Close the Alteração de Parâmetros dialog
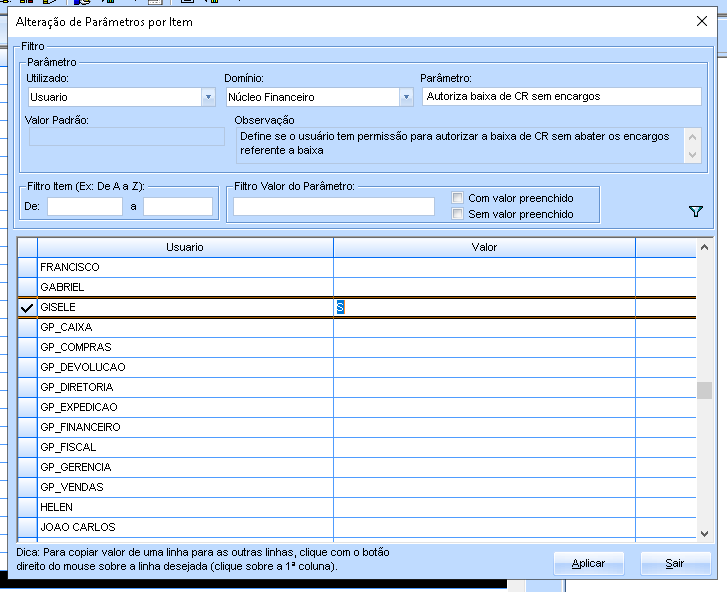This screenshot has width=727, height=592. point(701,21)
